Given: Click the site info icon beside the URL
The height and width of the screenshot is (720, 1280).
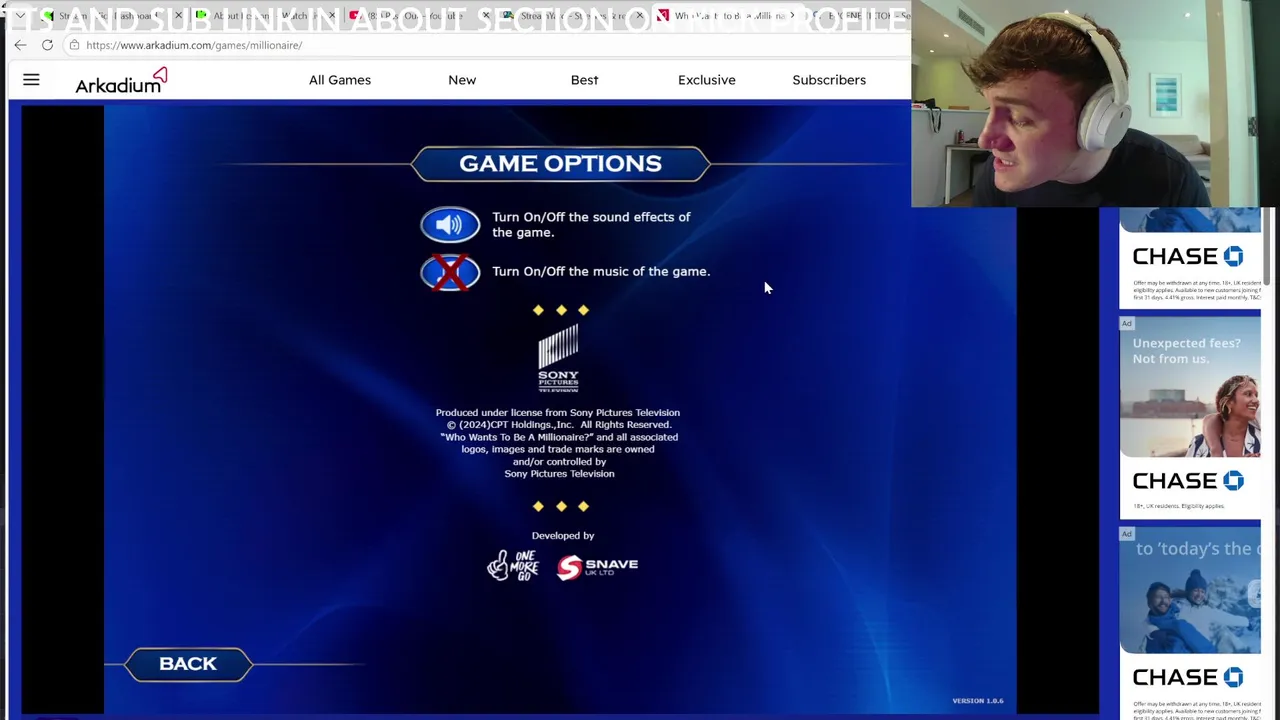Looking at the screenshot, I should click(x=74, y=45).
